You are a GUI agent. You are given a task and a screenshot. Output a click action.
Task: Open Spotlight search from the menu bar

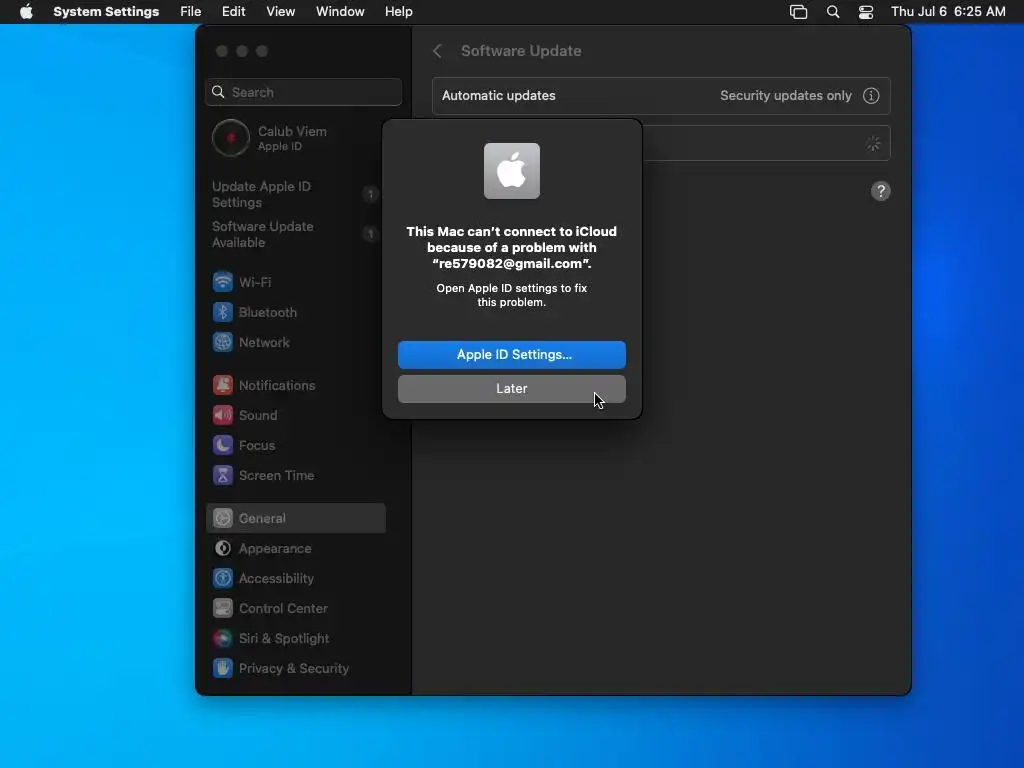click(x=833, y=12)
